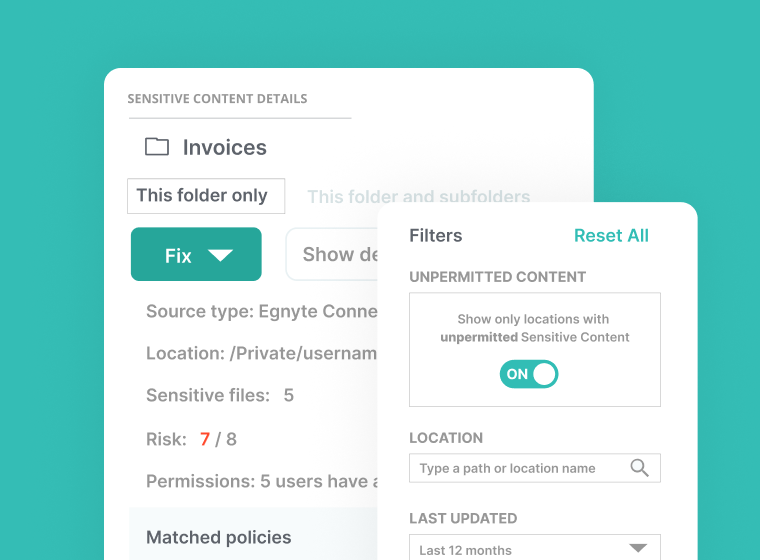The width and height of the screenshot is (760, 560).
Task: Click the Reset All link
Action: pos(611,236)
